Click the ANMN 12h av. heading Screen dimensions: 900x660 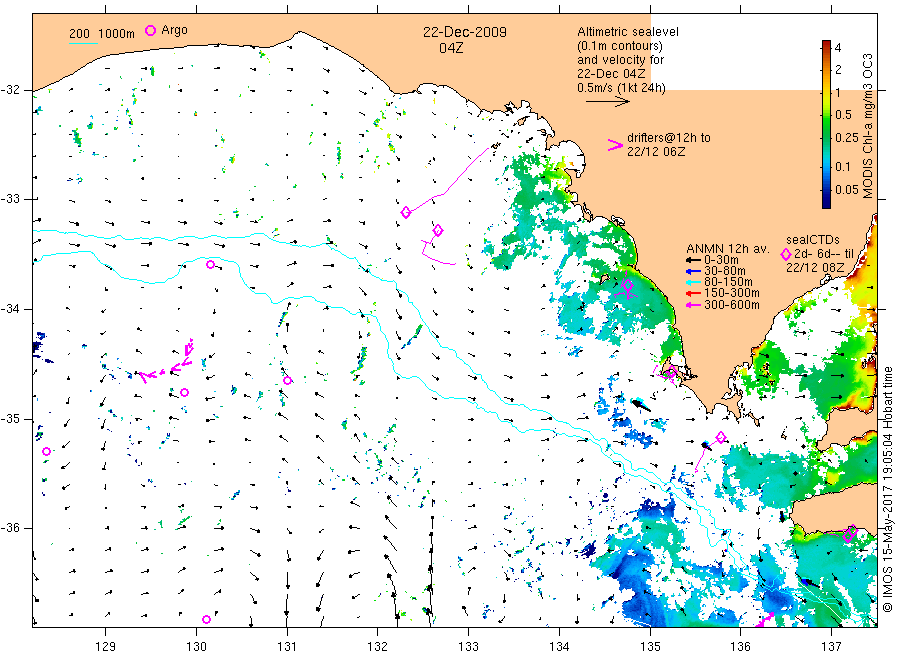tap(728, 249)
